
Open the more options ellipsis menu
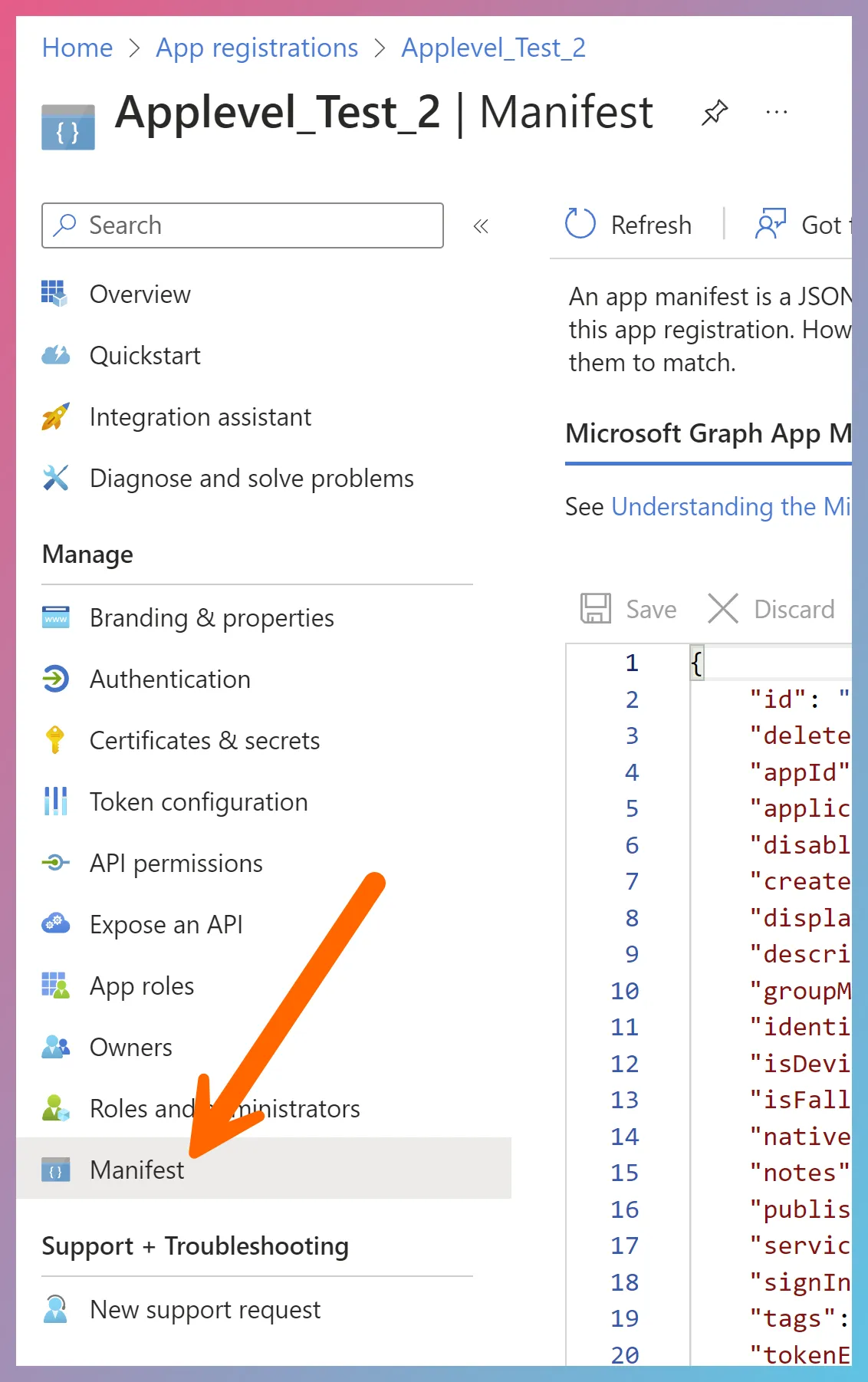coord(777,113)
